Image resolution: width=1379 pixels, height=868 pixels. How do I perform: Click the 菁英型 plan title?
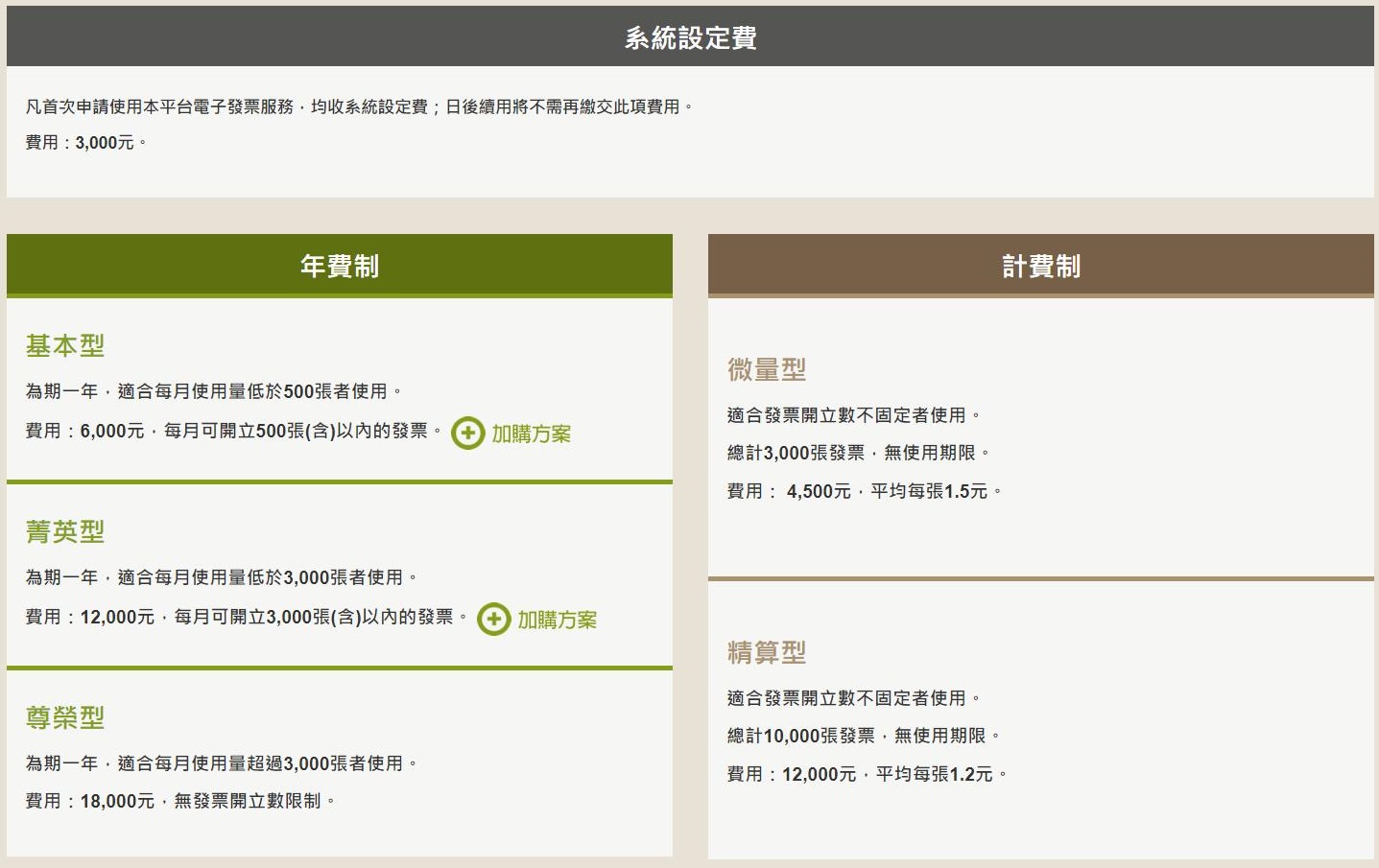point(65,531)
